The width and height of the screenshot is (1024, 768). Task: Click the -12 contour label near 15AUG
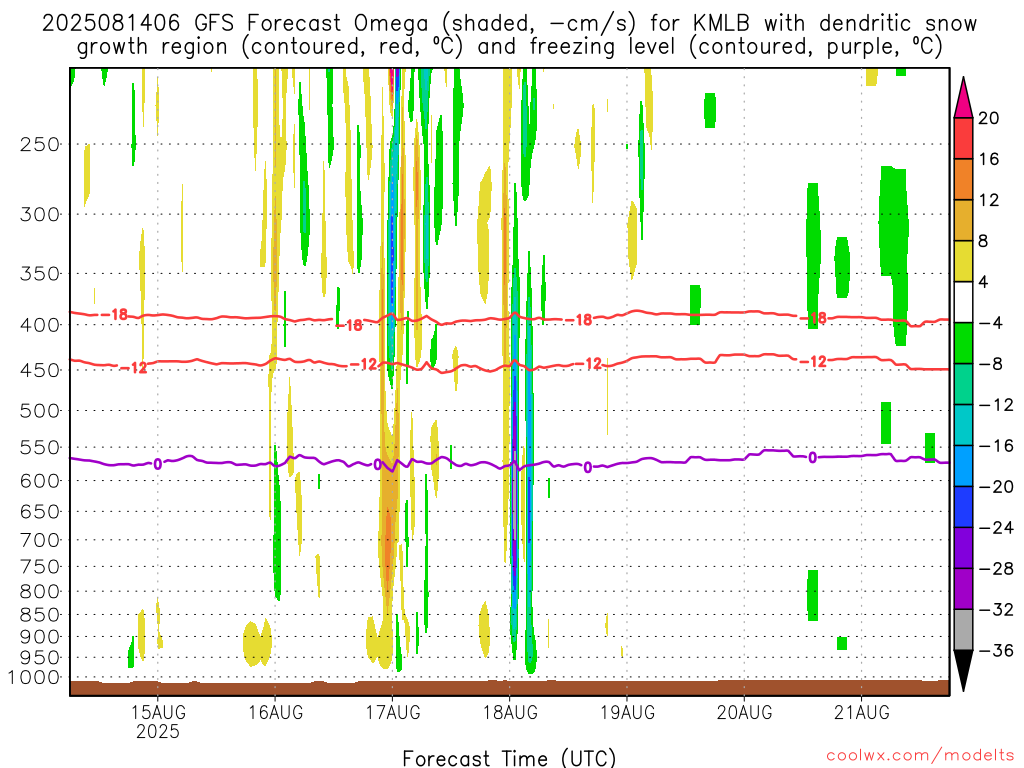135,368
